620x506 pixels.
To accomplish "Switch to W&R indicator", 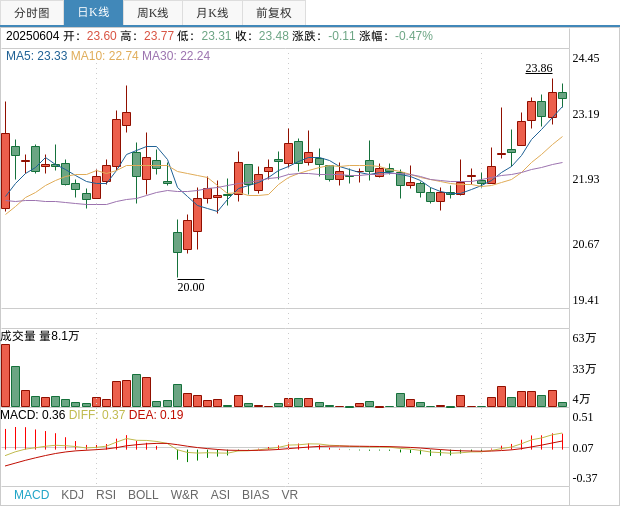I will (184, 495).
